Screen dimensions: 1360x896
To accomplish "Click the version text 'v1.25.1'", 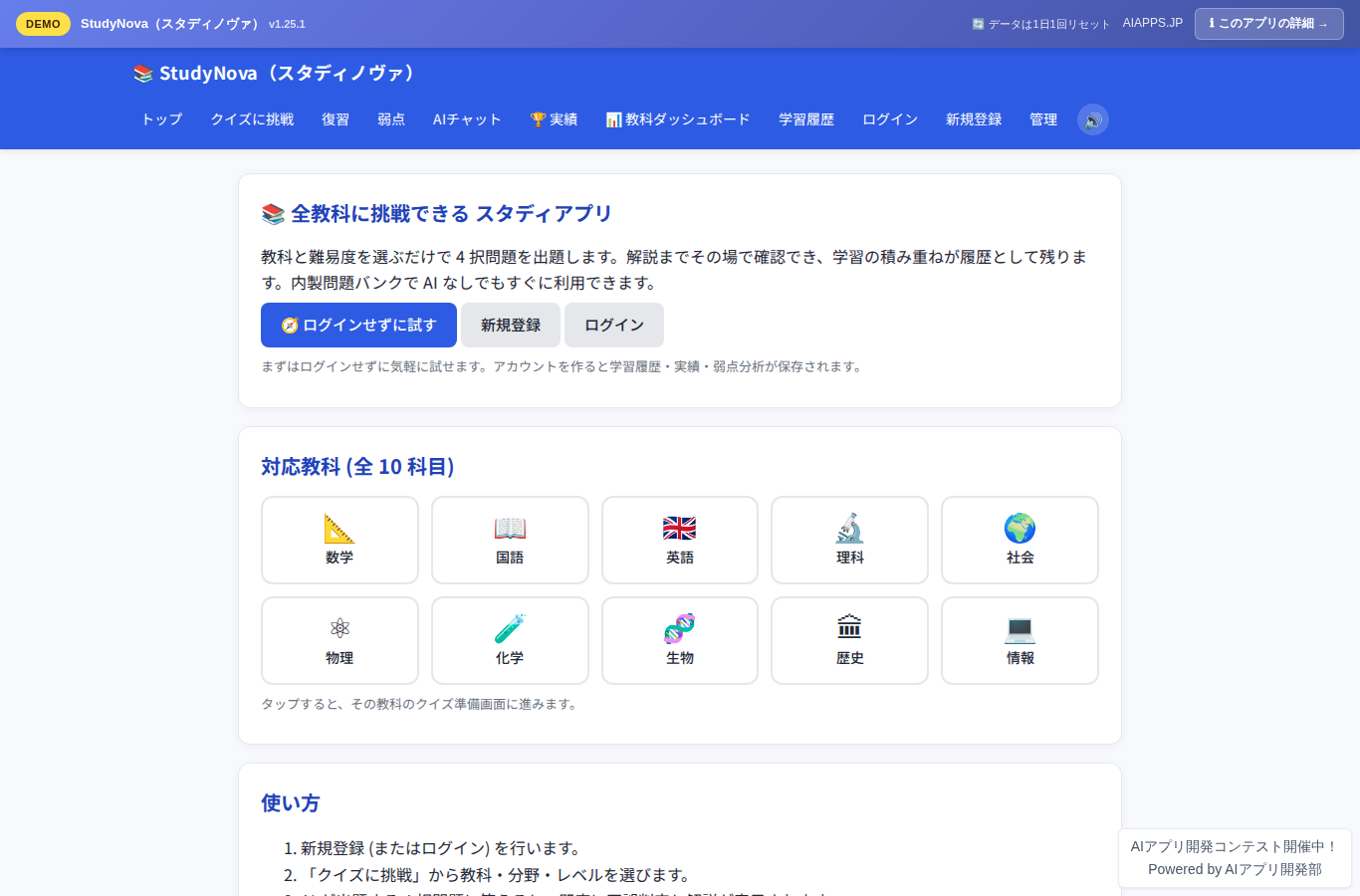I will (x=287, y=24).
